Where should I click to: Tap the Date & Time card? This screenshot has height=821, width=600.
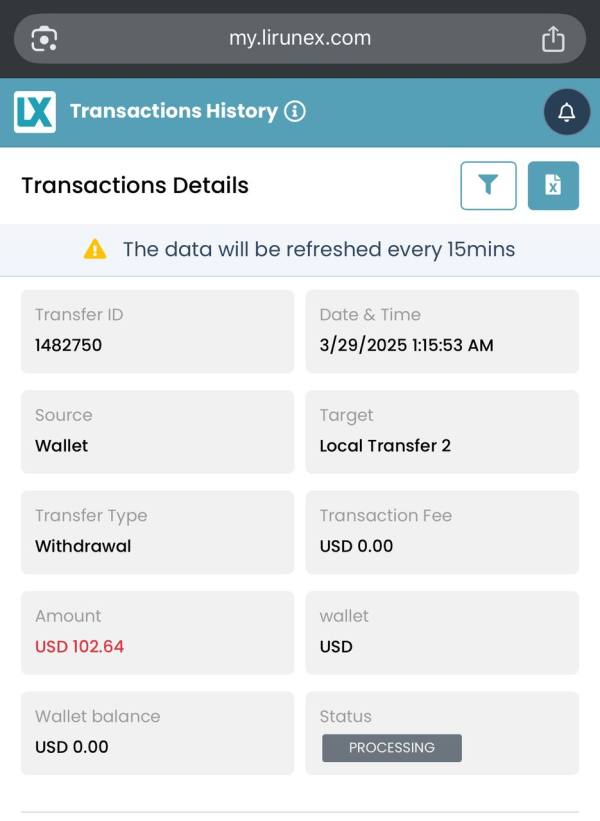(x=441, y=331)
